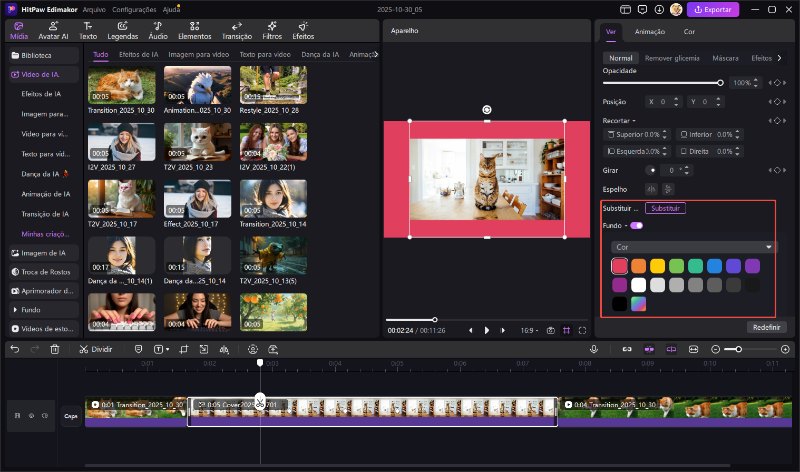800x472 pixels.
Task: Select the blue background color swatch
Action: [714, 266]
